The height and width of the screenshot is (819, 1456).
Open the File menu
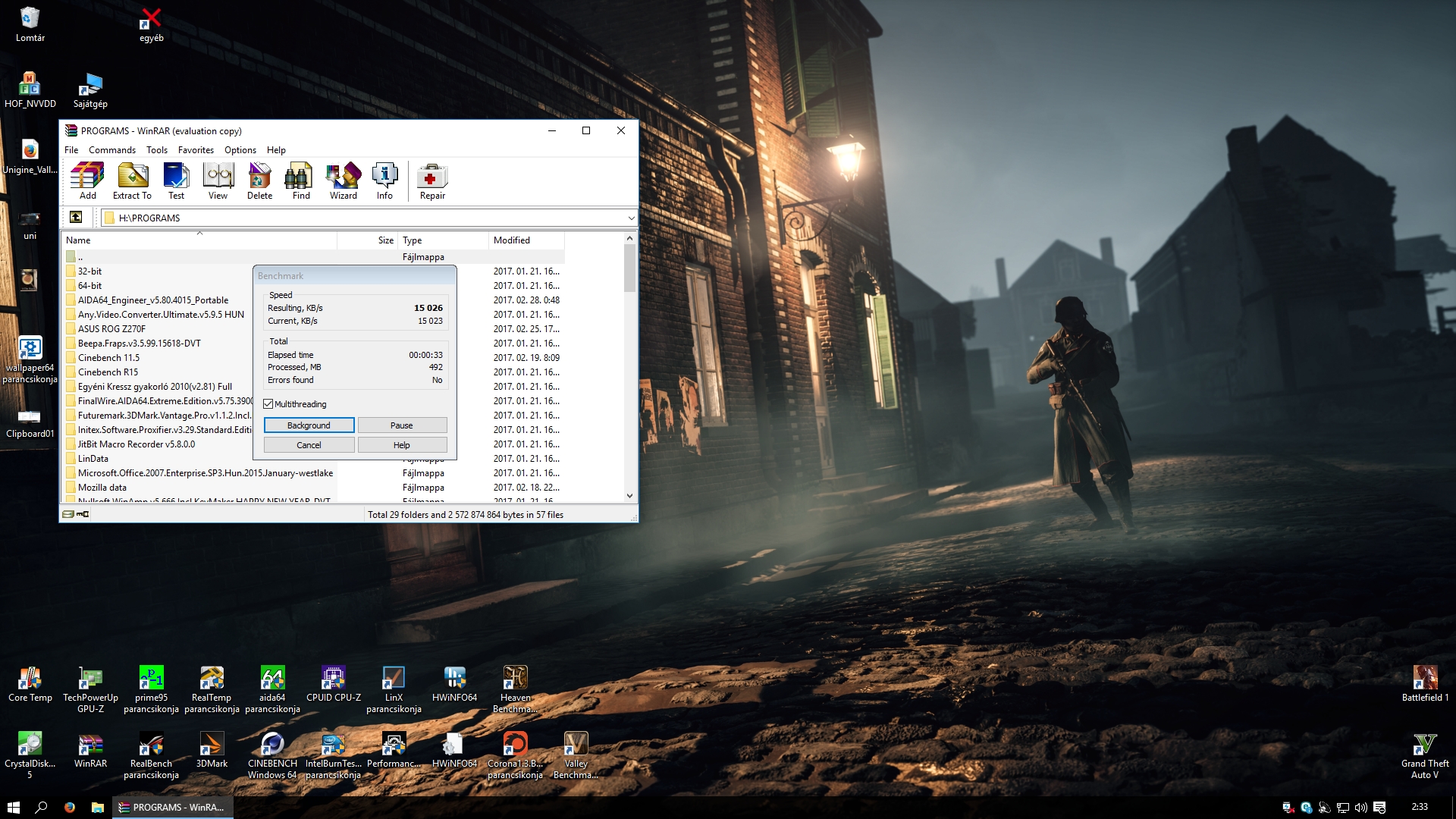pos(71,150)
